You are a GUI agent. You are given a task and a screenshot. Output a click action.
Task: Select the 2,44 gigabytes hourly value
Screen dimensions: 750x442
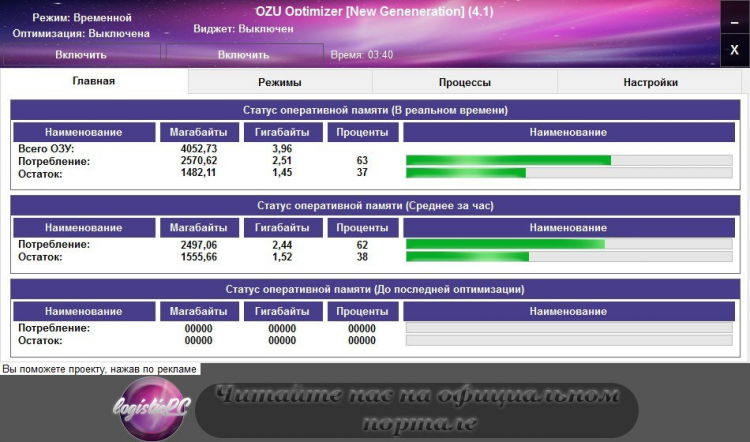pos(282,245)
